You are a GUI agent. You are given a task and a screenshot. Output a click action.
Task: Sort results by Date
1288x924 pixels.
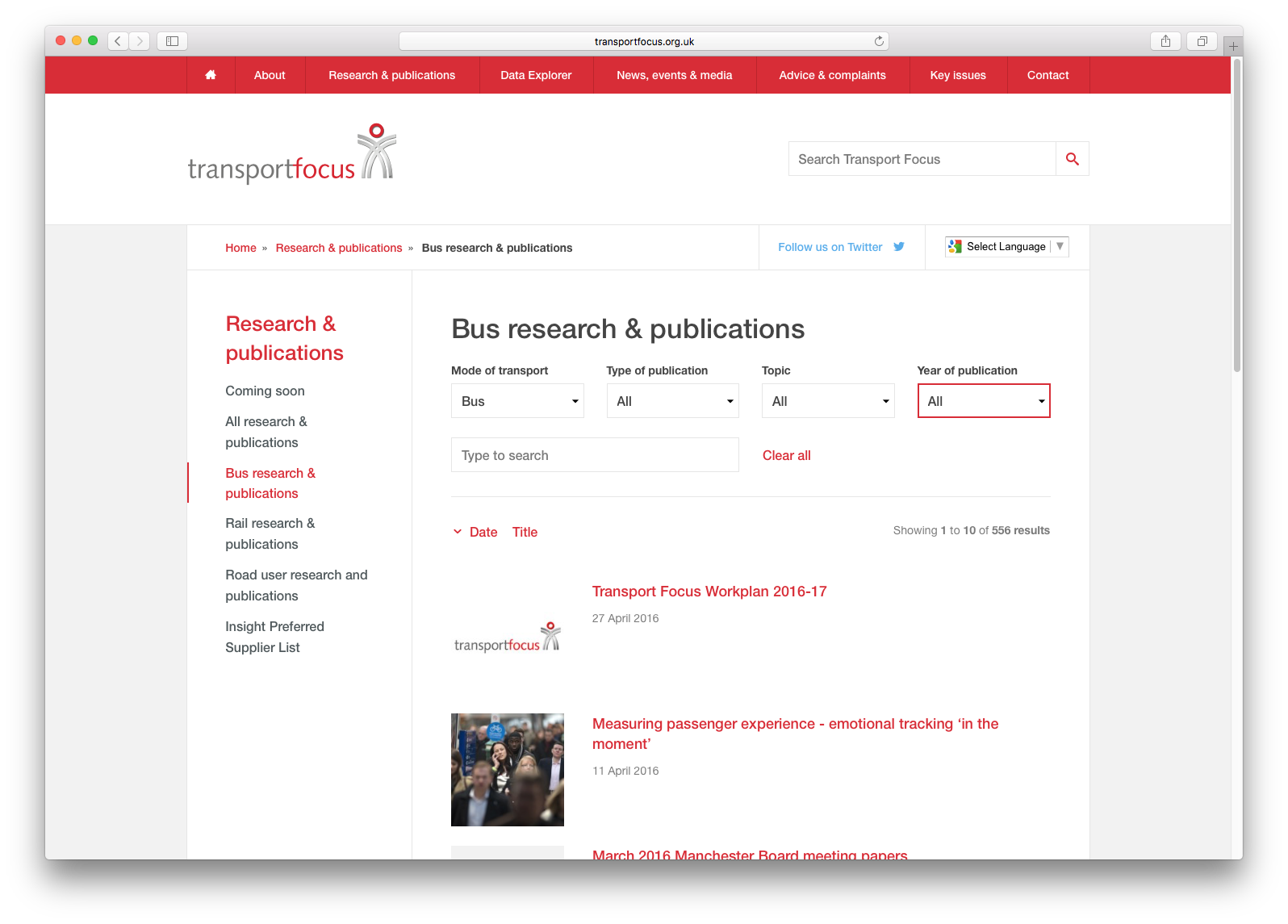click(483, 532)
